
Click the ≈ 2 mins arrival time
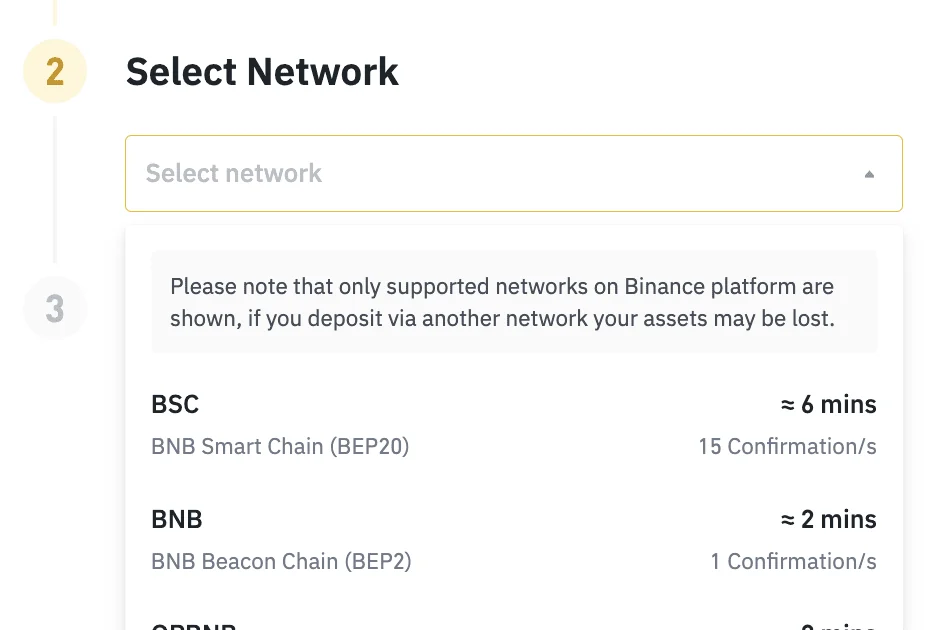pos(829,520)
